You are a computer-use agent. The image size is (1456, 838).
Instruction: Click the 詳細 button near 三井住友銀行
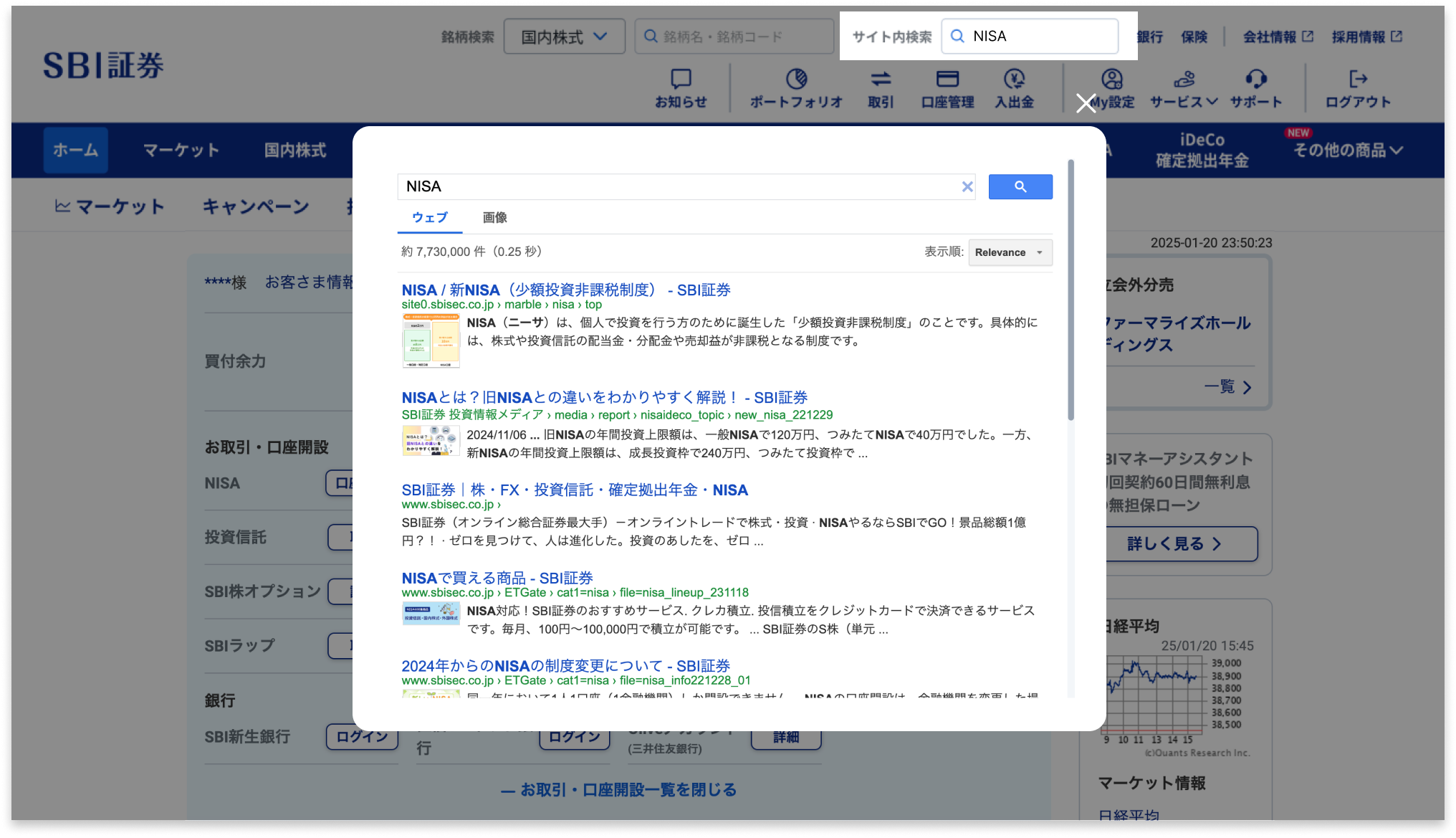pyautogui.click(x=785, y=736)
